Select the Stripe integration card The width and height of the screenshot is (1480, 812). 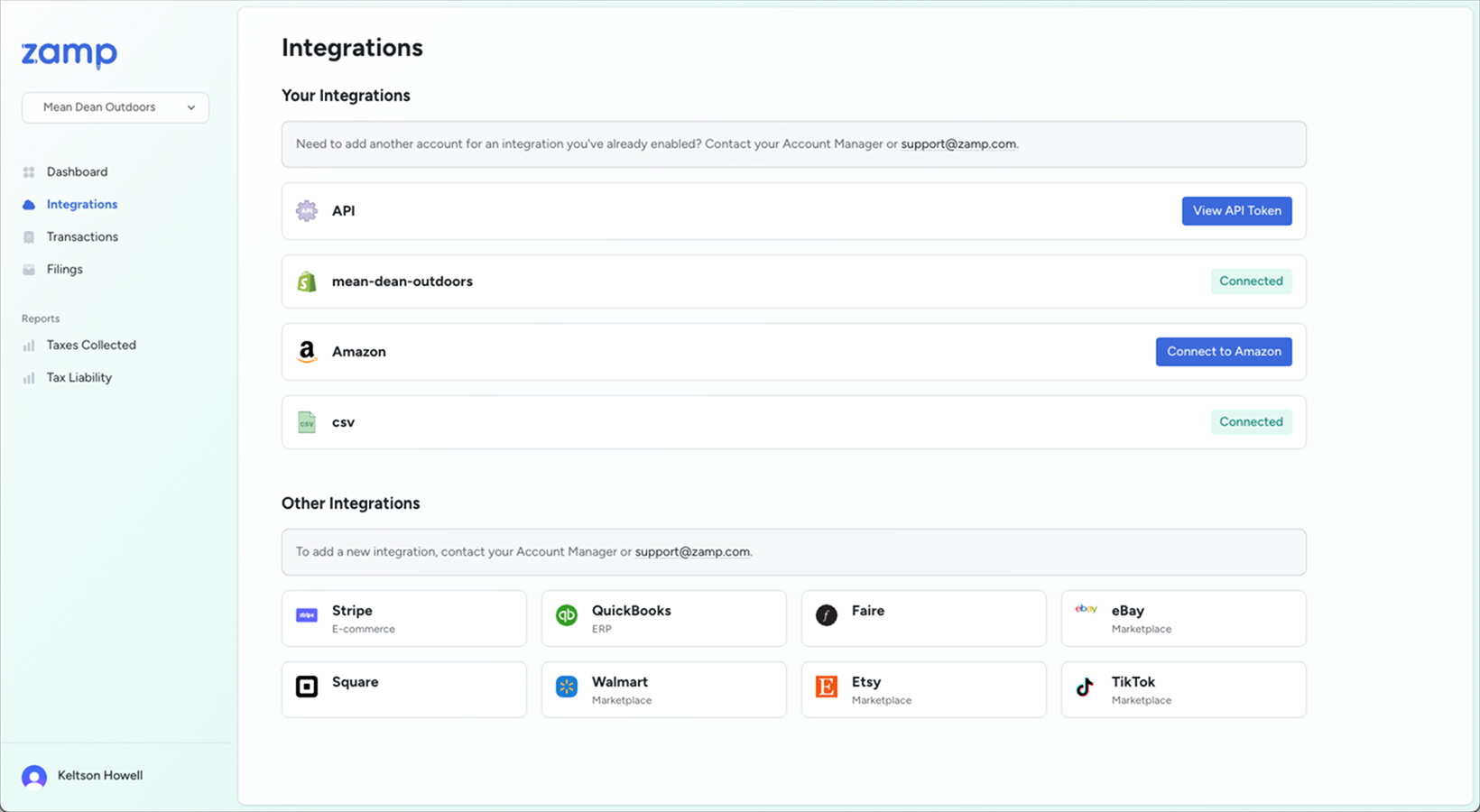[403, 618]
